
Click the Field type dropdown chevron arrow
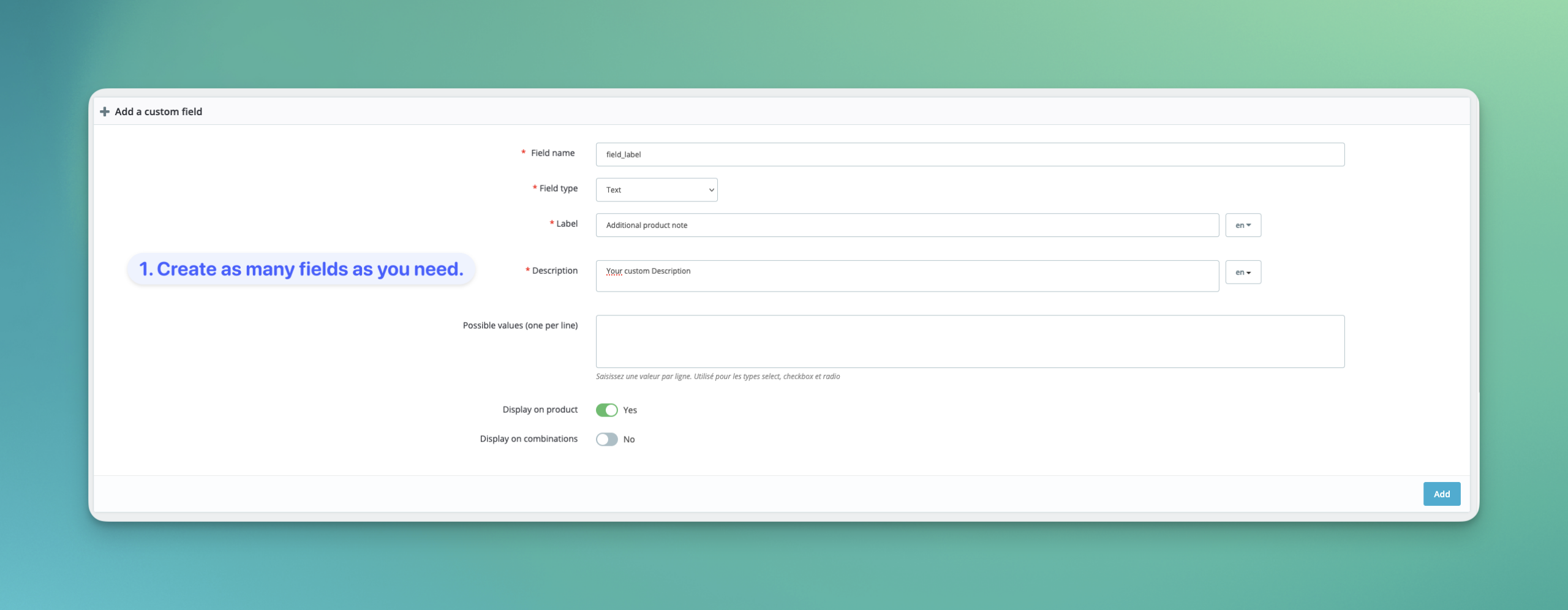pos(711,190)
